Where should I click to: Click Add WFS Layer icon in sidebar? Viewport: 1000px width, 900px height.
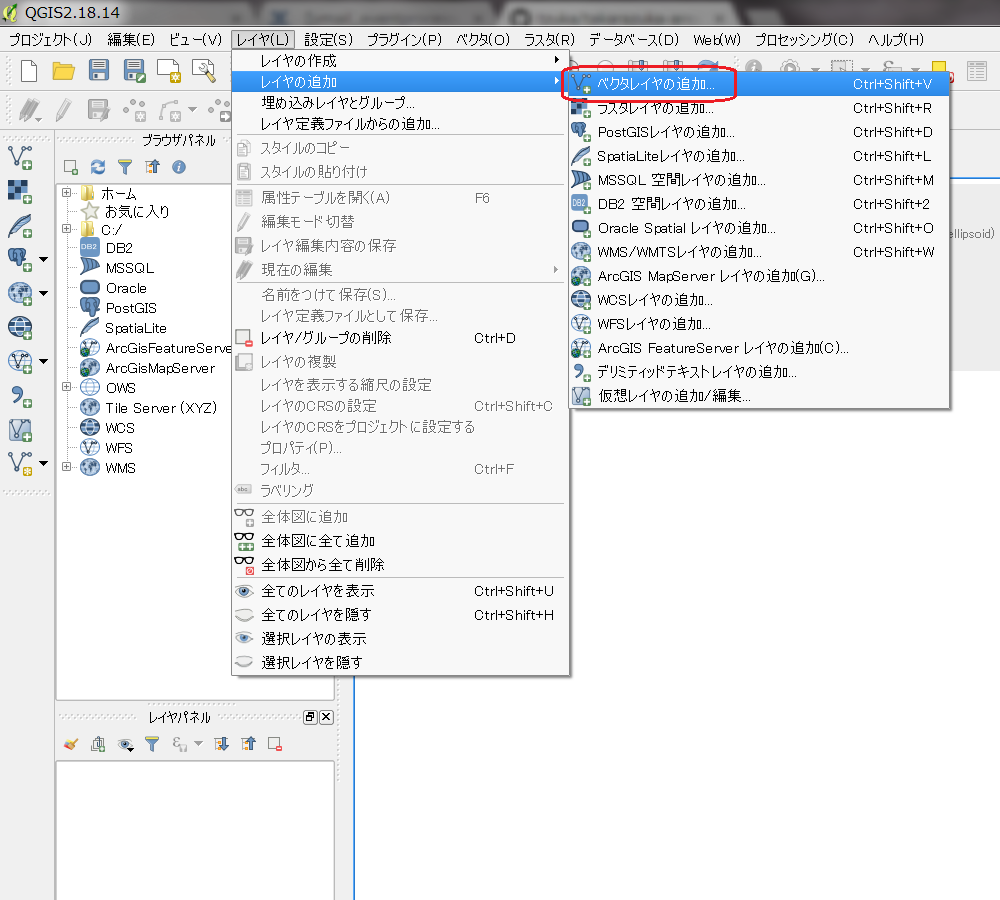[x=20, y=362]
